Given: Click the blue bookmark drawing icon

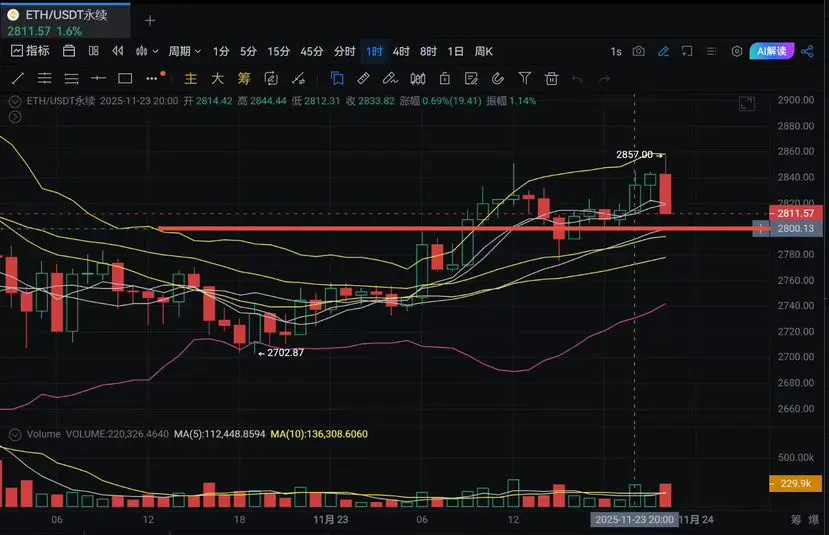Looking at the screenshot, I should [337, 79].
